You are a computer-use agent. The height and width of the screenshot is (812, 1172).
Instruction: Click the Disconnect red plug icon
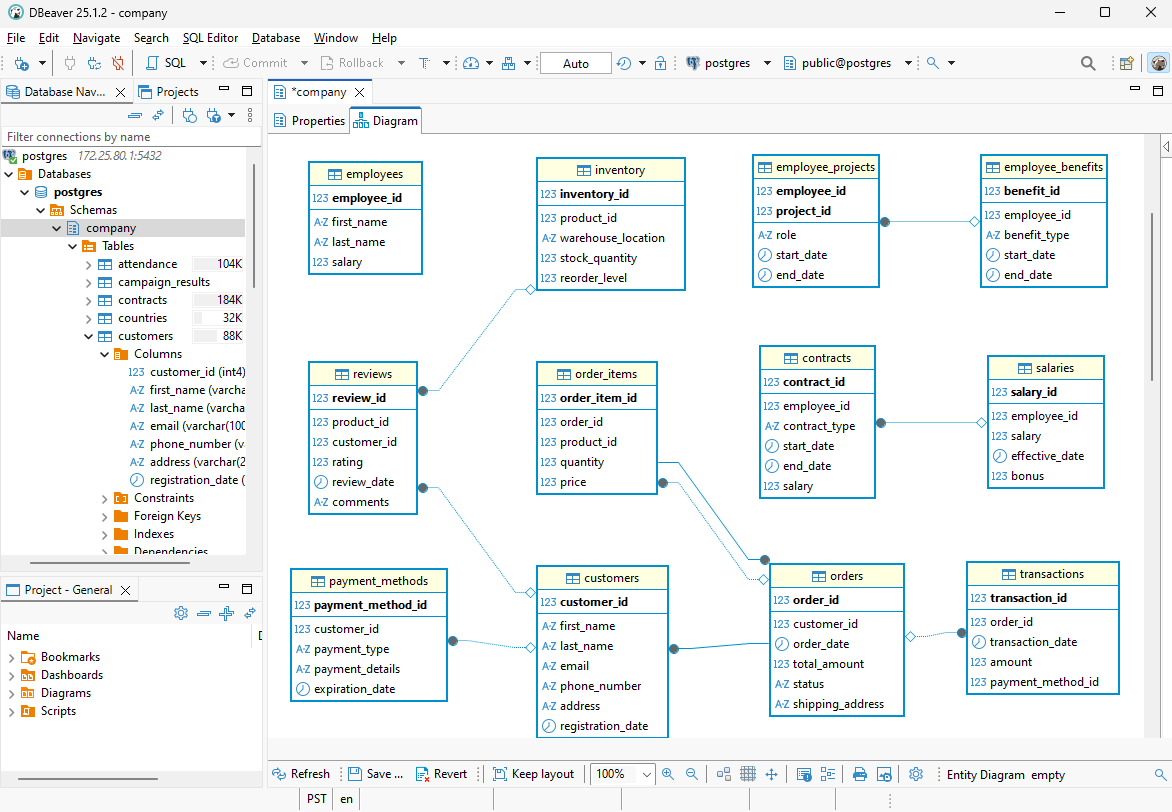pyautogui.click(x=118, y=64)
